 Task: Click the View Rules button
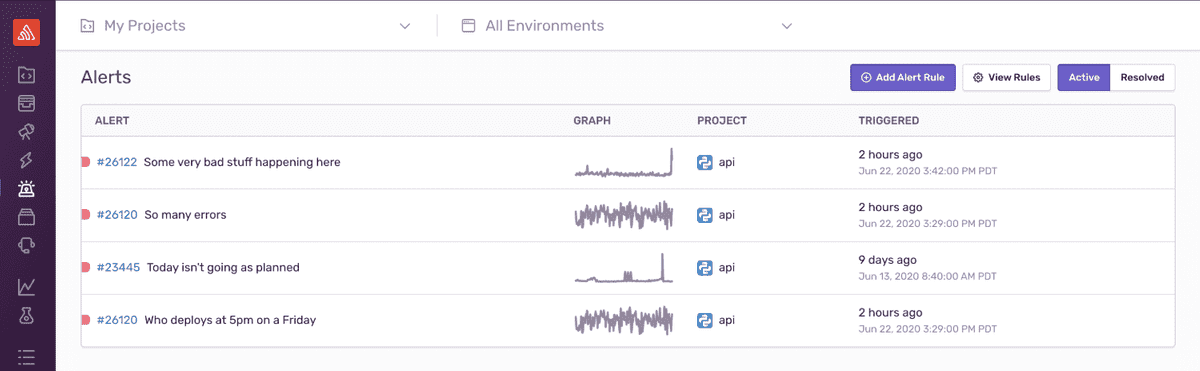point(1006,78)
